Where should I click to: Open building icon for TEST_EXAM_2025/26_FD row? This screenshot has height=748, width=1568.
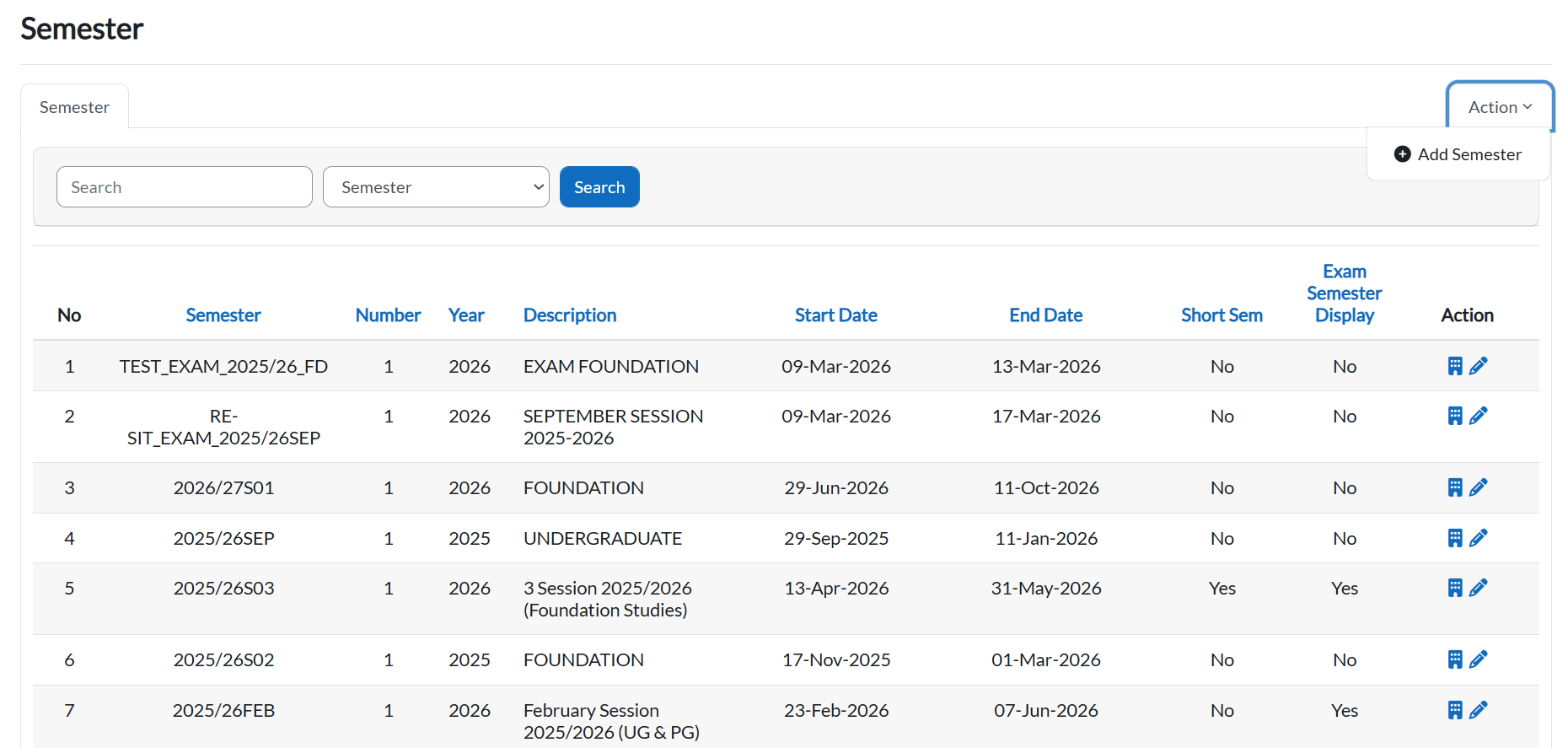[x=1455, y=366]
